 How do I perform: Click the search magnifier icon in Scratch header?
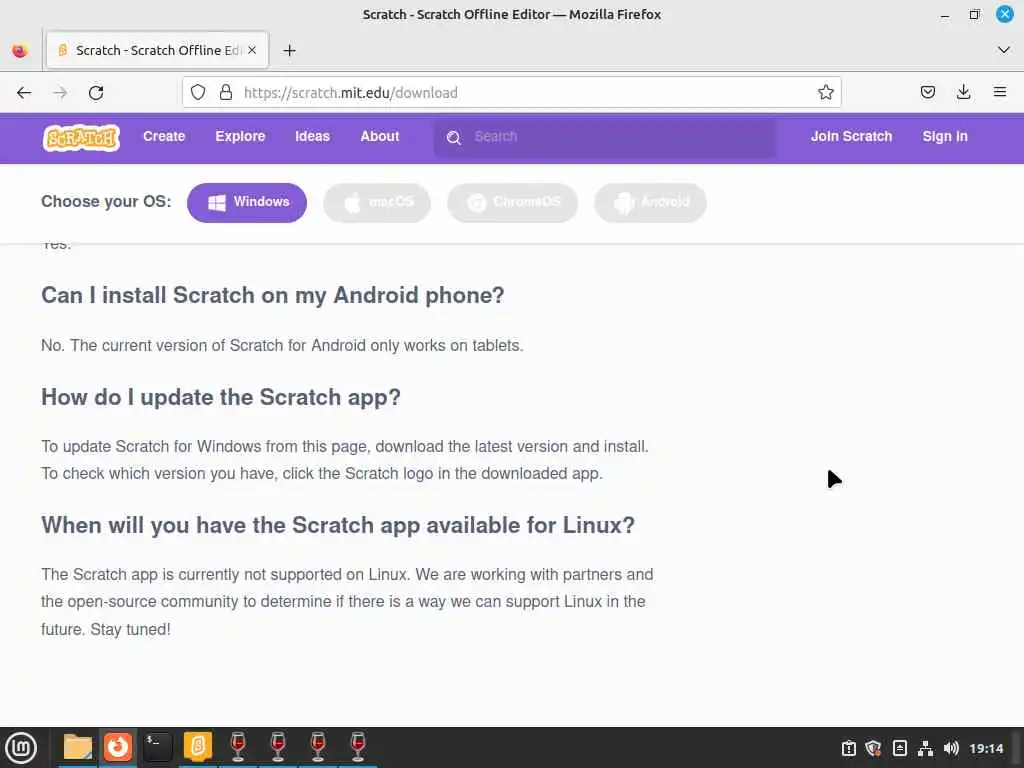(x=453, y=137)
